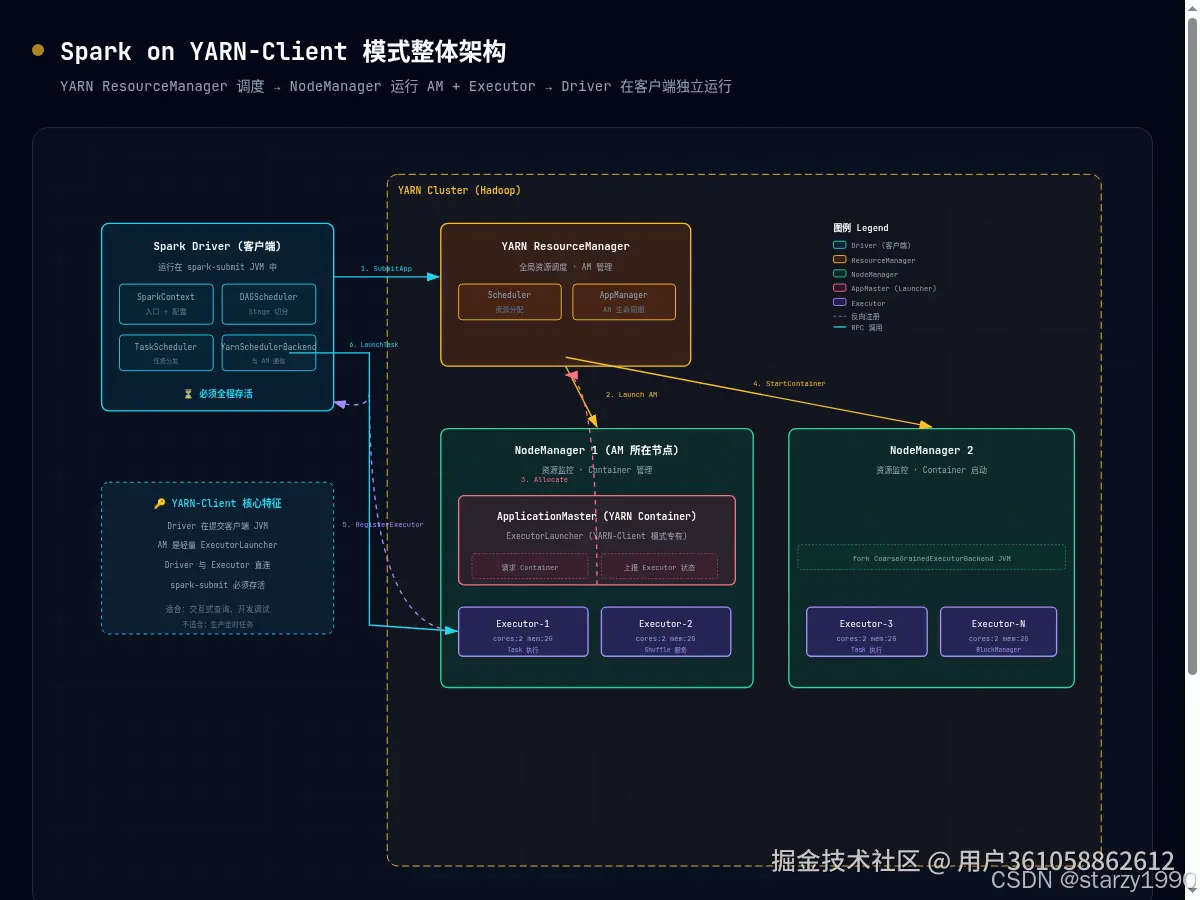The height and width of the screenshot is (900, 1200).
Task: Click the subtitle line under the page title
Action: click(x=396, y=87)
